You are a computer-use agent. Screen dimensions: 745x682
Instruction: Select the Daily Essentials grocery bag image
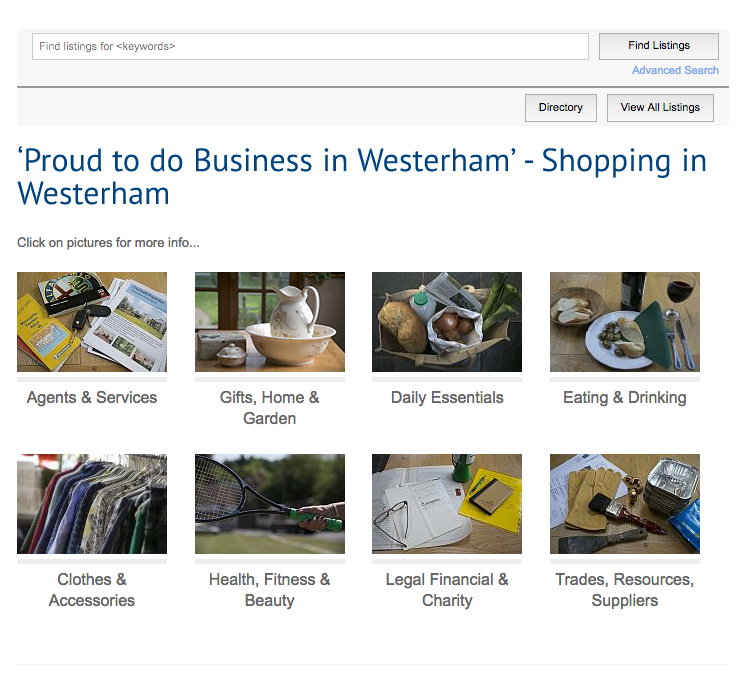(447, 322)
